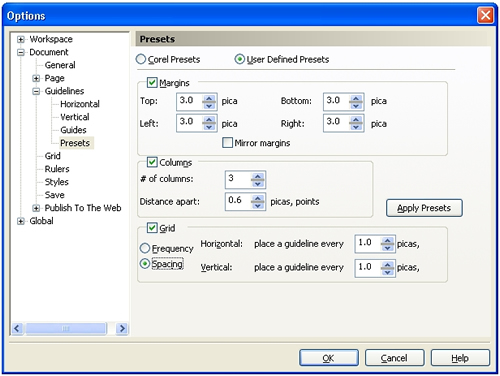Open the Grid tree item
Screen dimensions: 500x376
click(53, 156)
